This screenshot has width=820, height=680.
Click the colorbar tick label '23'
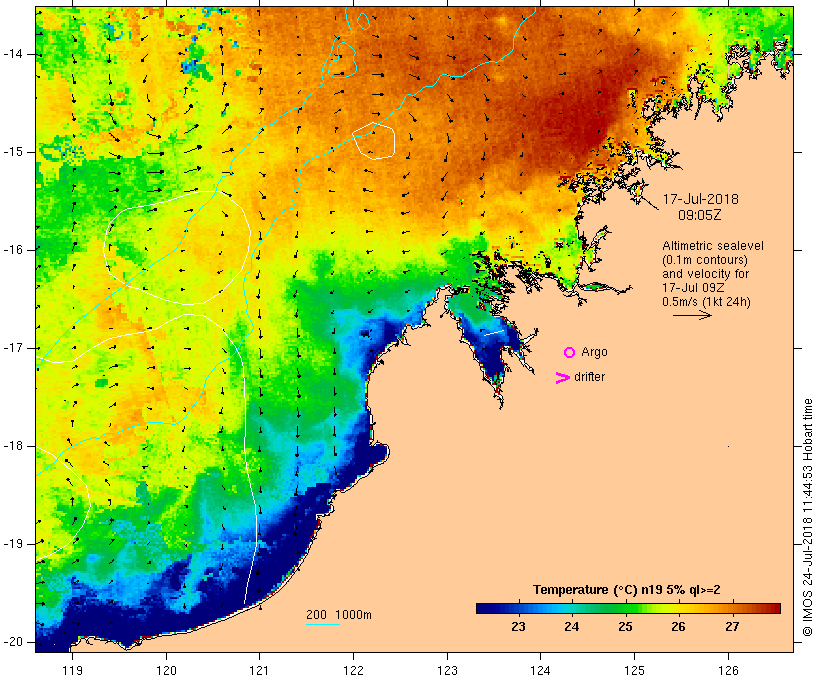click(x=518, y=627)
